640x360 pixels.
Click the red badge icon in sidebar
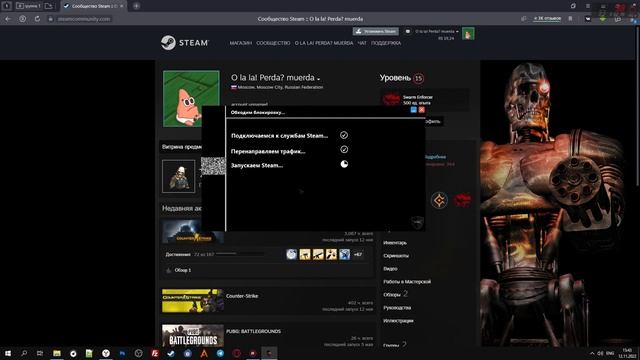point(462,200)
